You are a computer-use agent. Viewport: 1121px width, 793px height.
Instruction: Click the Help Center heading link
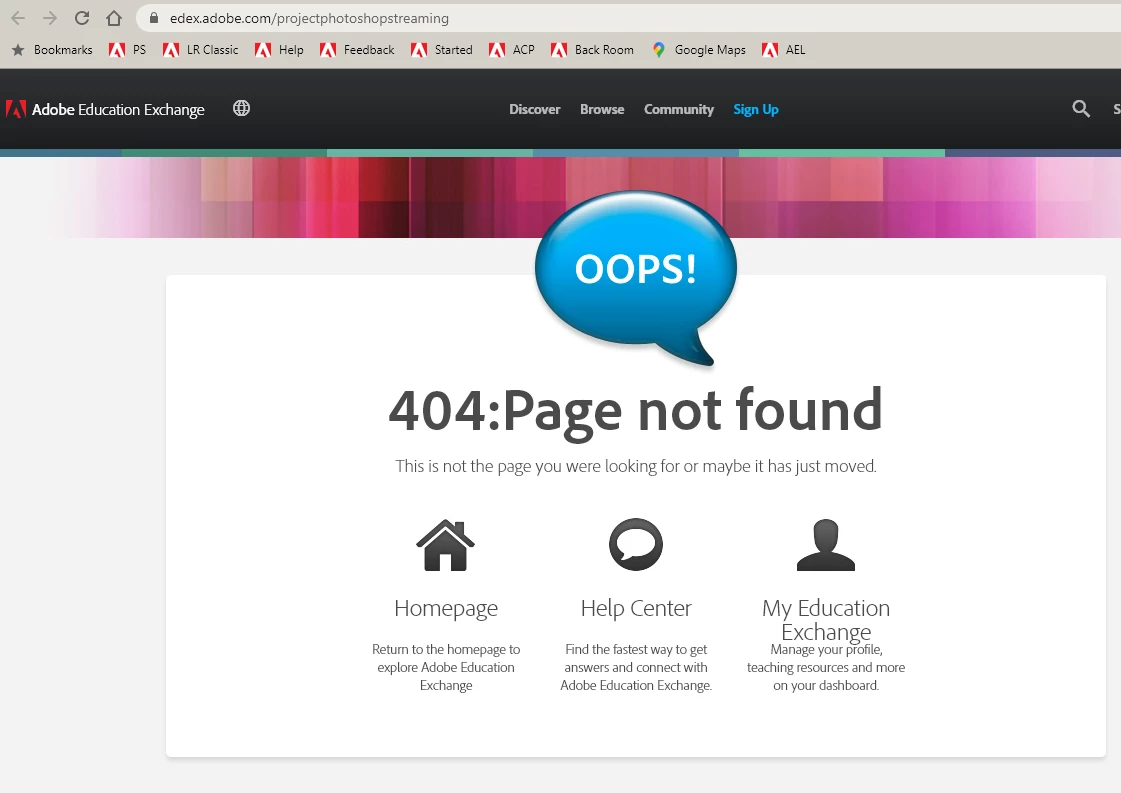636,608
